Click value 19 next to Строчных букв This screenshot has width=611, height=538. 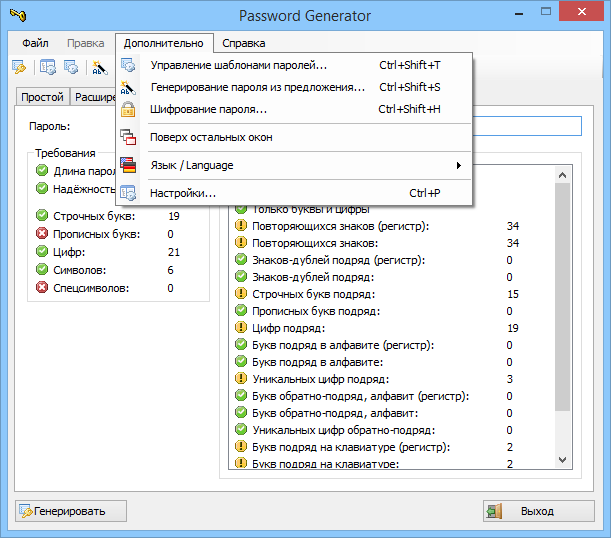point(174,216)
